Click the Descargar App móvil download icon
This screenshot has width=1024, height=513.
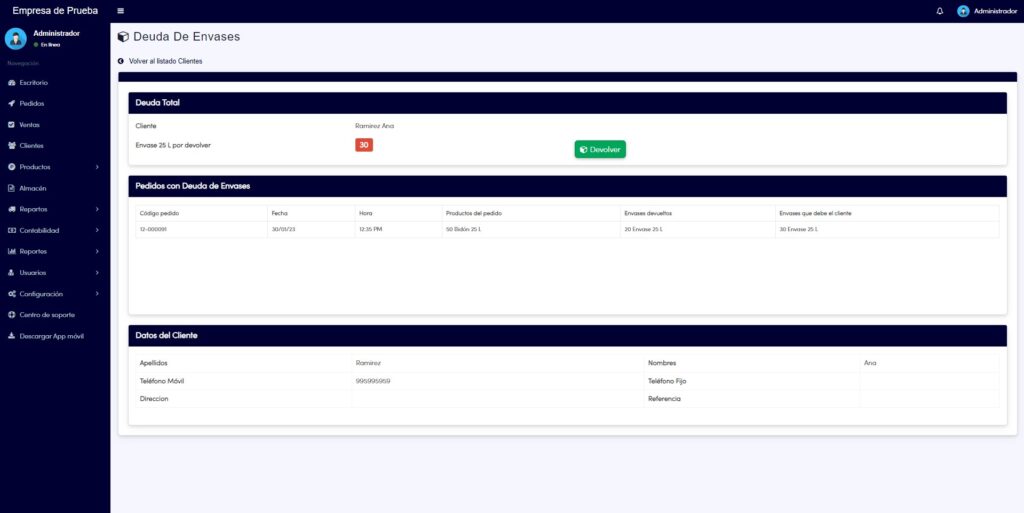[11, 336]
